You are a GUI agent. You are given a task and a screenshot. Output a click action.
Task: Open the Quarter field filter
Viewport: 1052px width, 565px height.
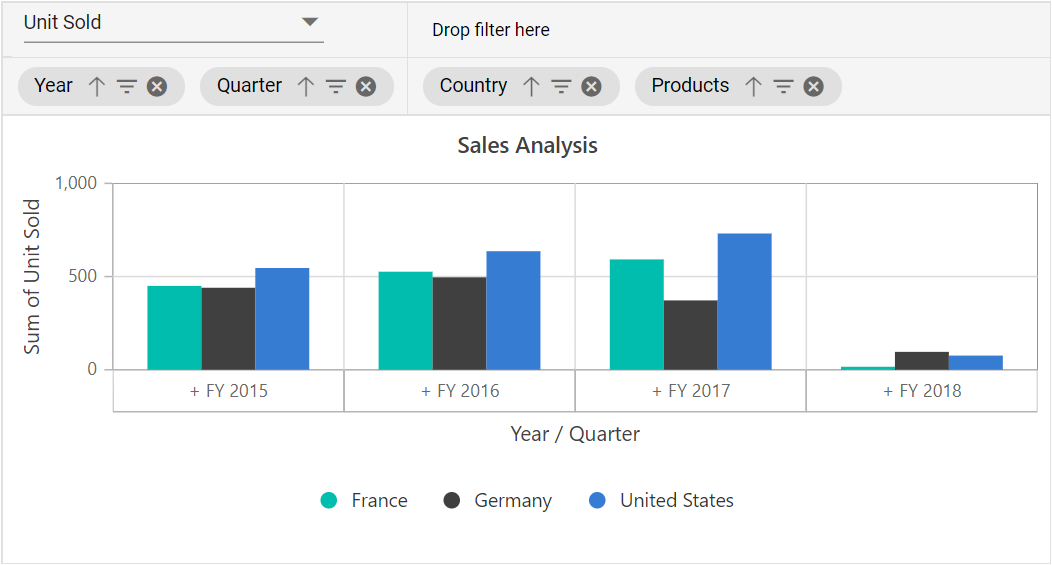[335, 87]
